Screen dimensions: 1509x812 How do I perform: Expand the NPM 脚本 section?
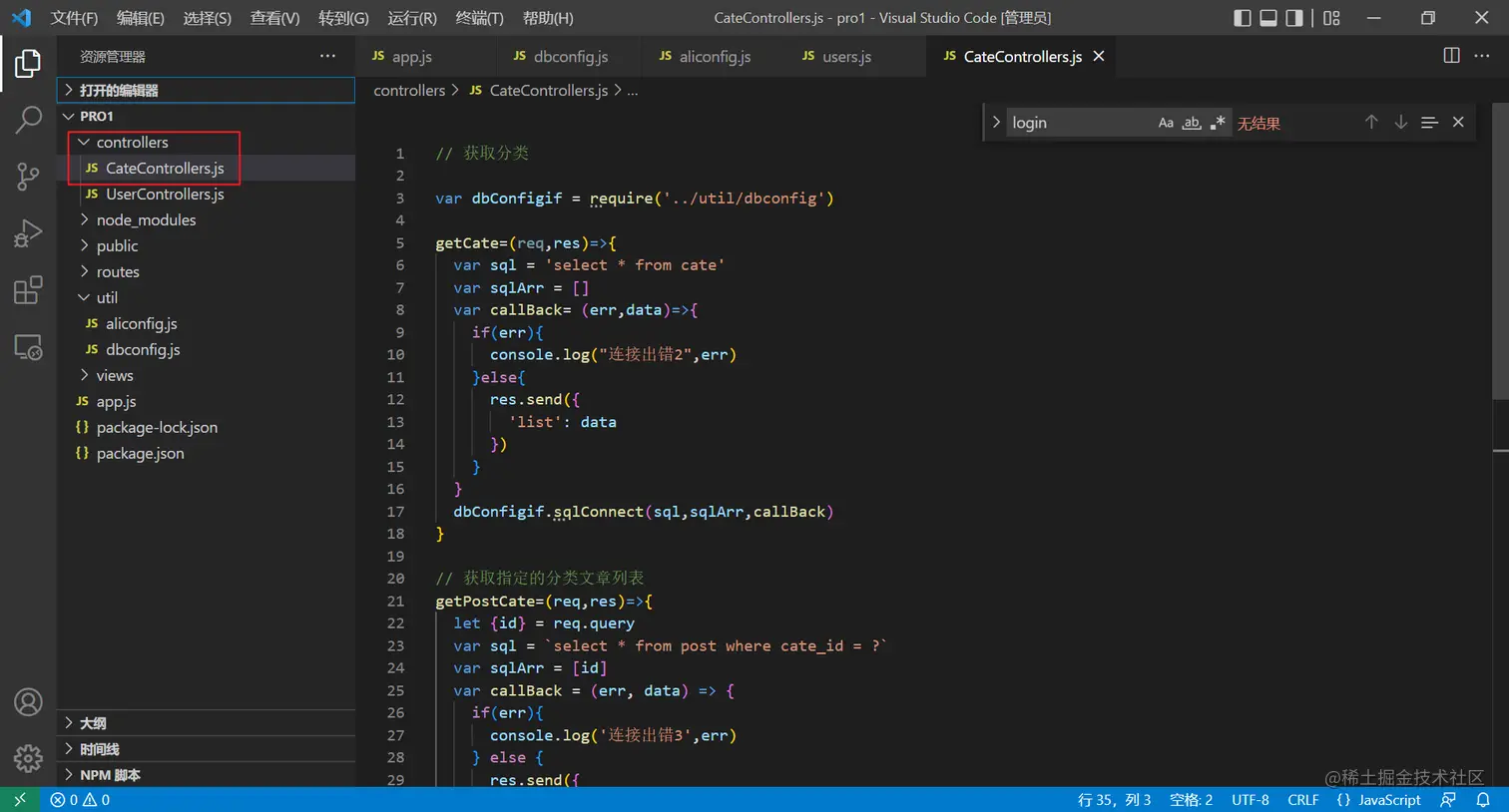tap(206, 775)
